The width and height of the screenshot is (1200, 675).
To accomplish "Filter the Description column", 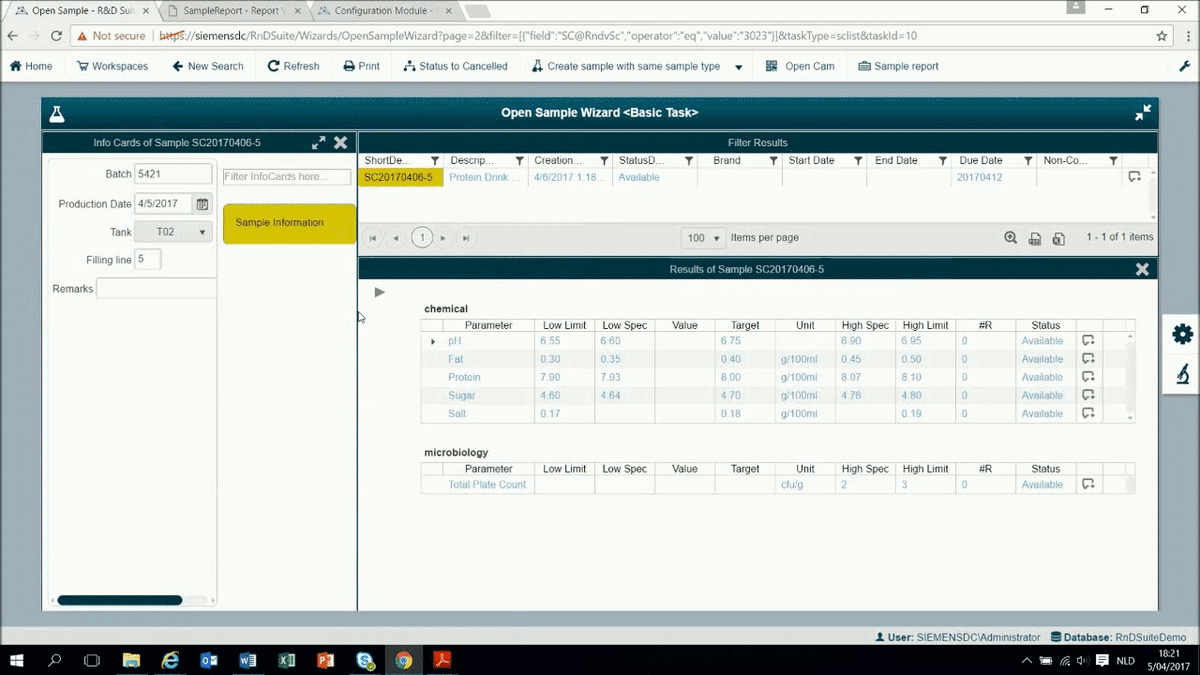I will (x=520, y=161).
